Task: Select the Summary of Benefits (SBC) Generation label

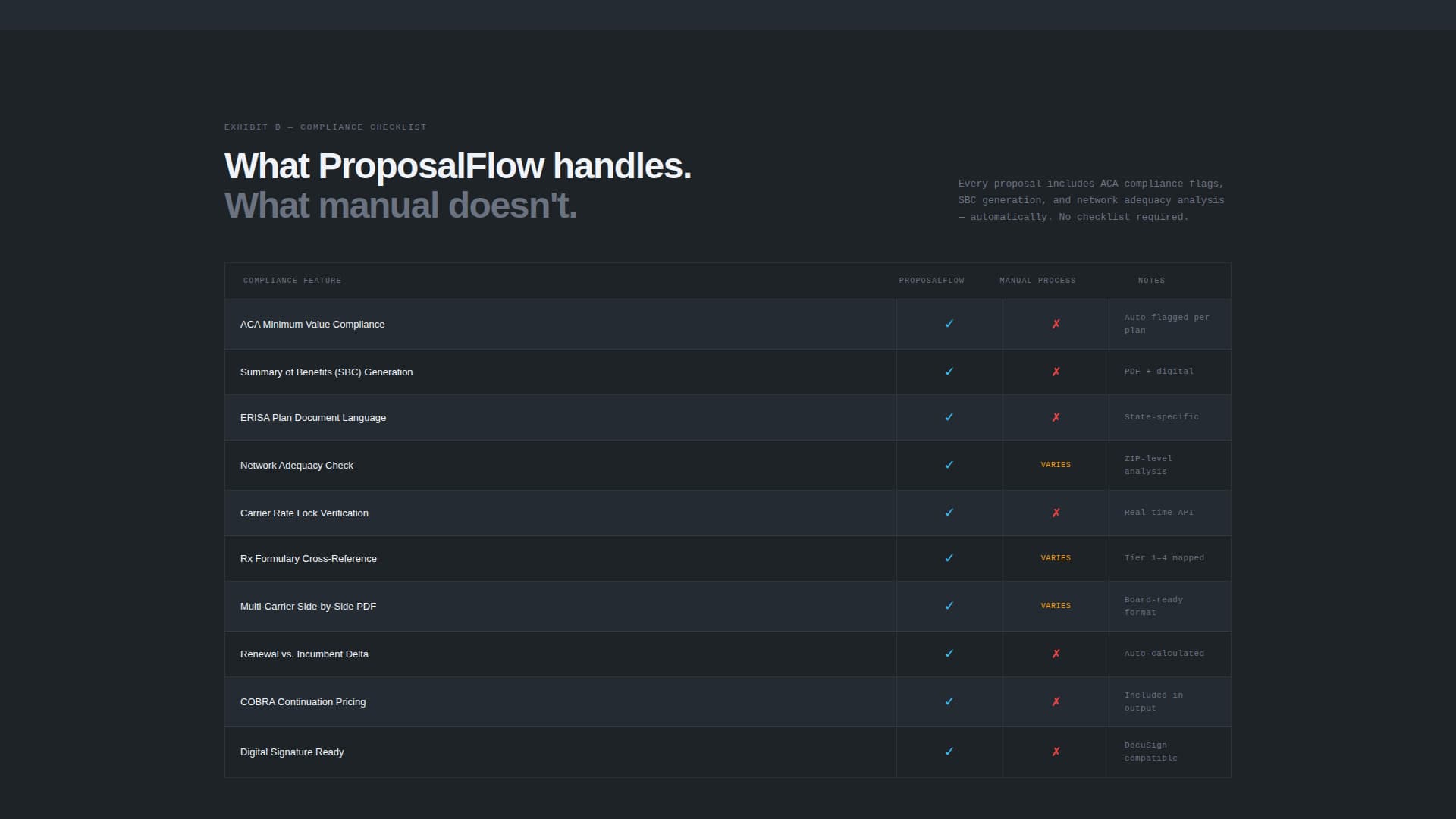Action: (x=327, y=372)
